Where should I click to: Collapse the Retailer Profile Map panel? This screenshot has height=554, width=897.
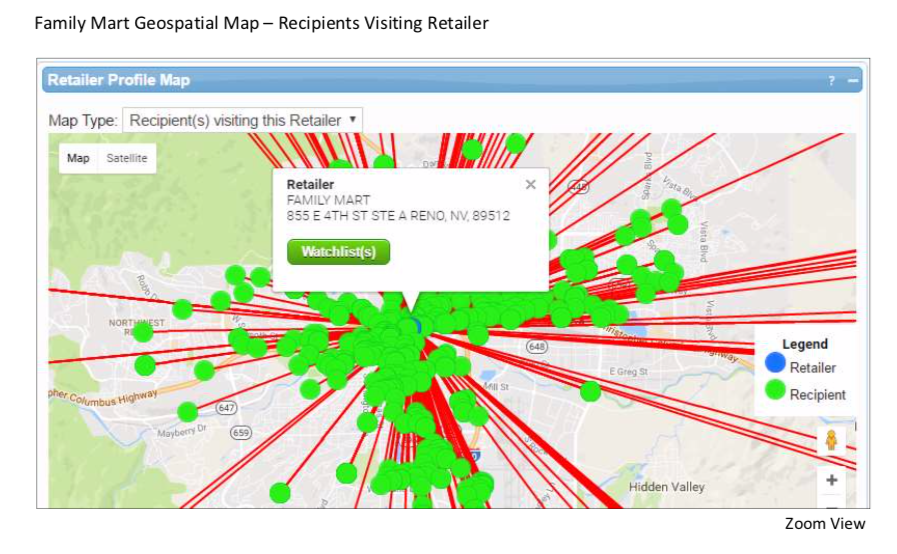coord(852,81)
